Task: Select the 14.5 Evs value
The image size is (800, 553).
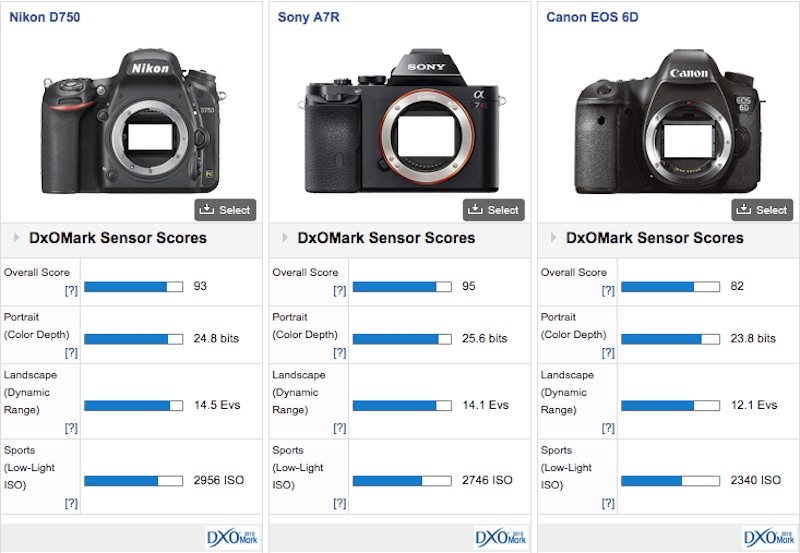Action: click(217, 405)
